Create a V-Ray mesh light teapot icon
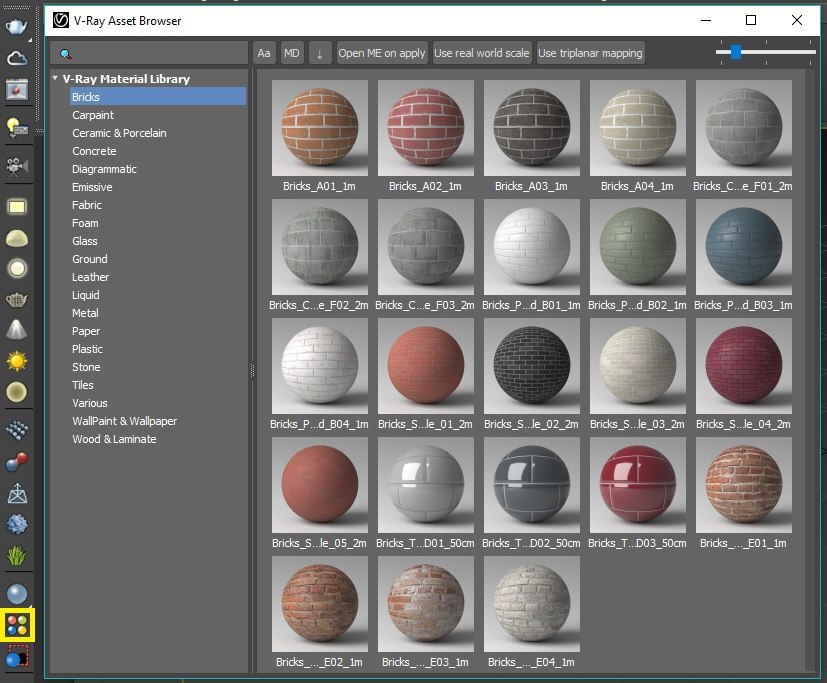The height and width of the screenshot is (683, 827). 16,300
